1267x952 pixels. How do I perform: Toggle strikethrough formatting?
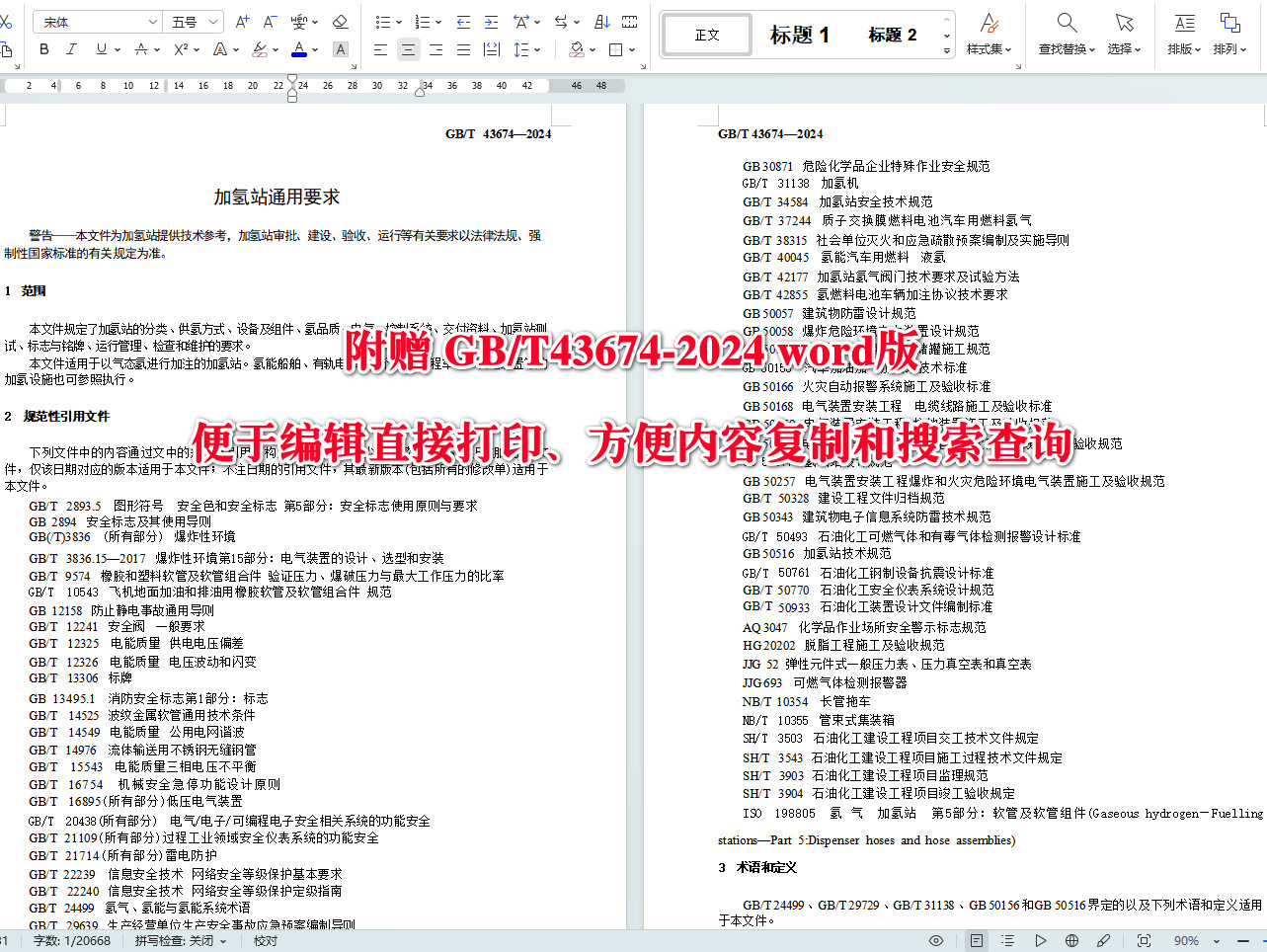tap(141, 49)
